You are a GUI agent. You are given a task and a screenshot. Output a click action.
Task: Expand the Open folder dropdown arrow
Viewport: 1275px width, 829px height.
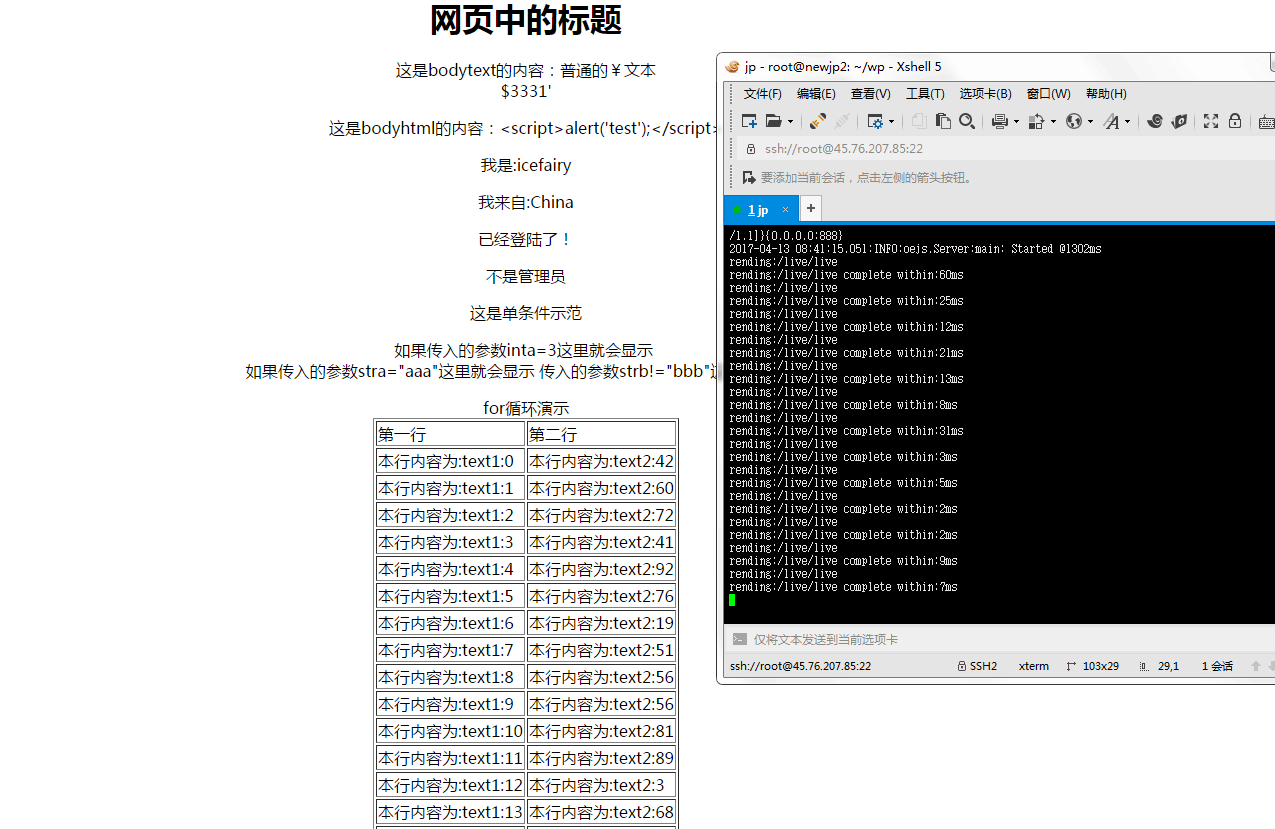[790, 122]
